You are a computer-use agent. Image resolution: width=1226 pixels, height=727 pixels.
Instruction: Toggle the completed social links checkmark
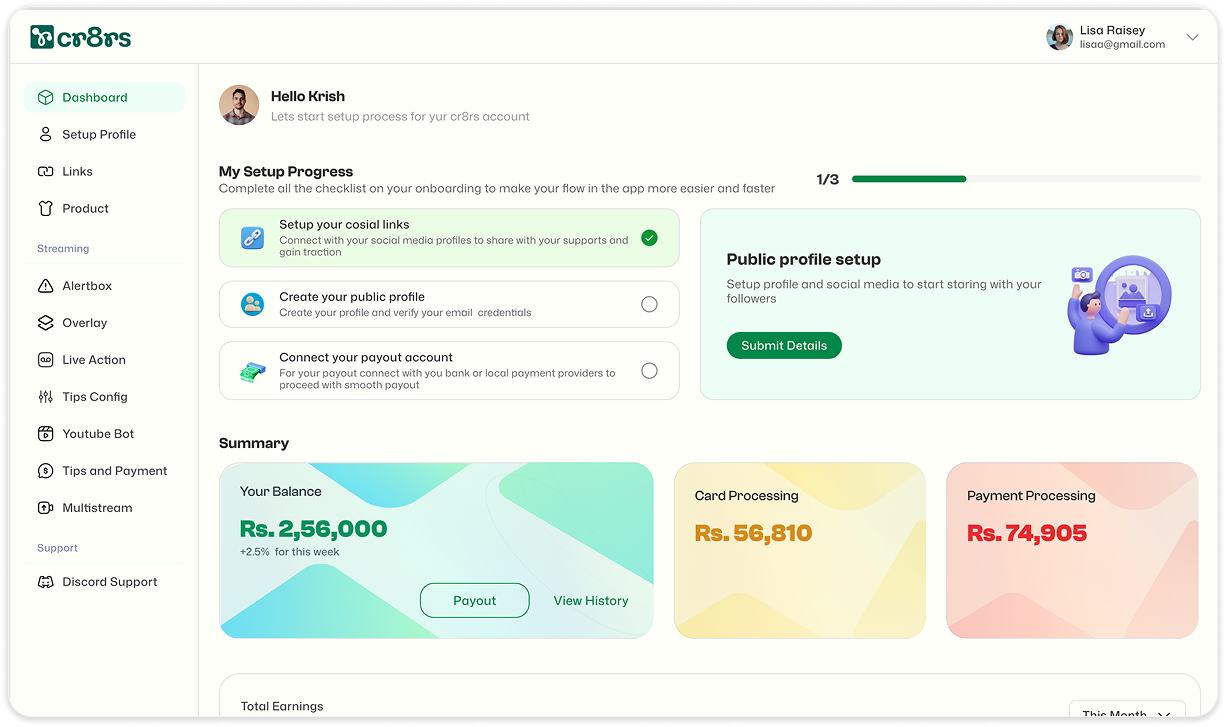click(x=649, y=238)
